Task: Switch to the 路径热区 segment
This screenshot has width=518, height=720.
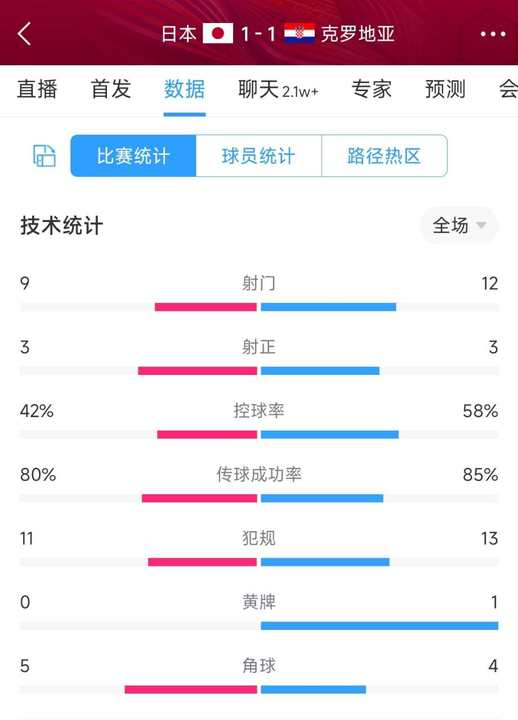Action: point(384,156)
